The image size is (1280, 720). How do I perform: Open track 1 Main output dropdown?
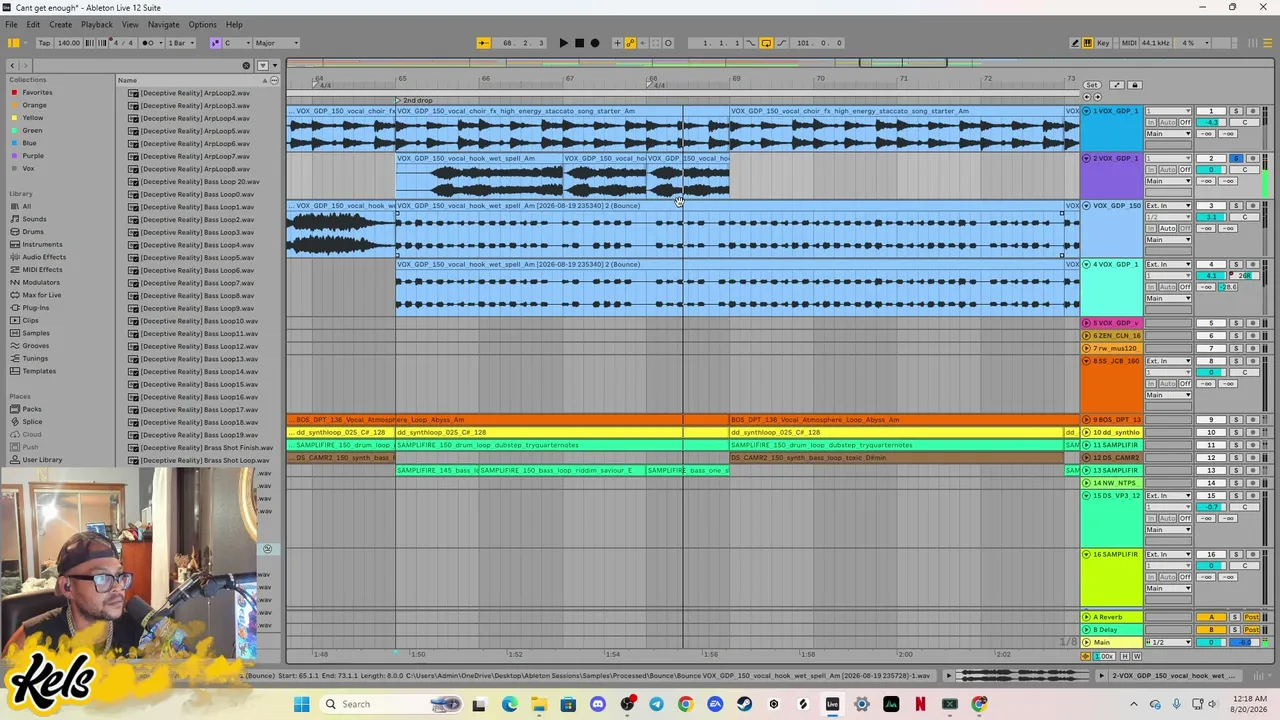click(1168, 134)
